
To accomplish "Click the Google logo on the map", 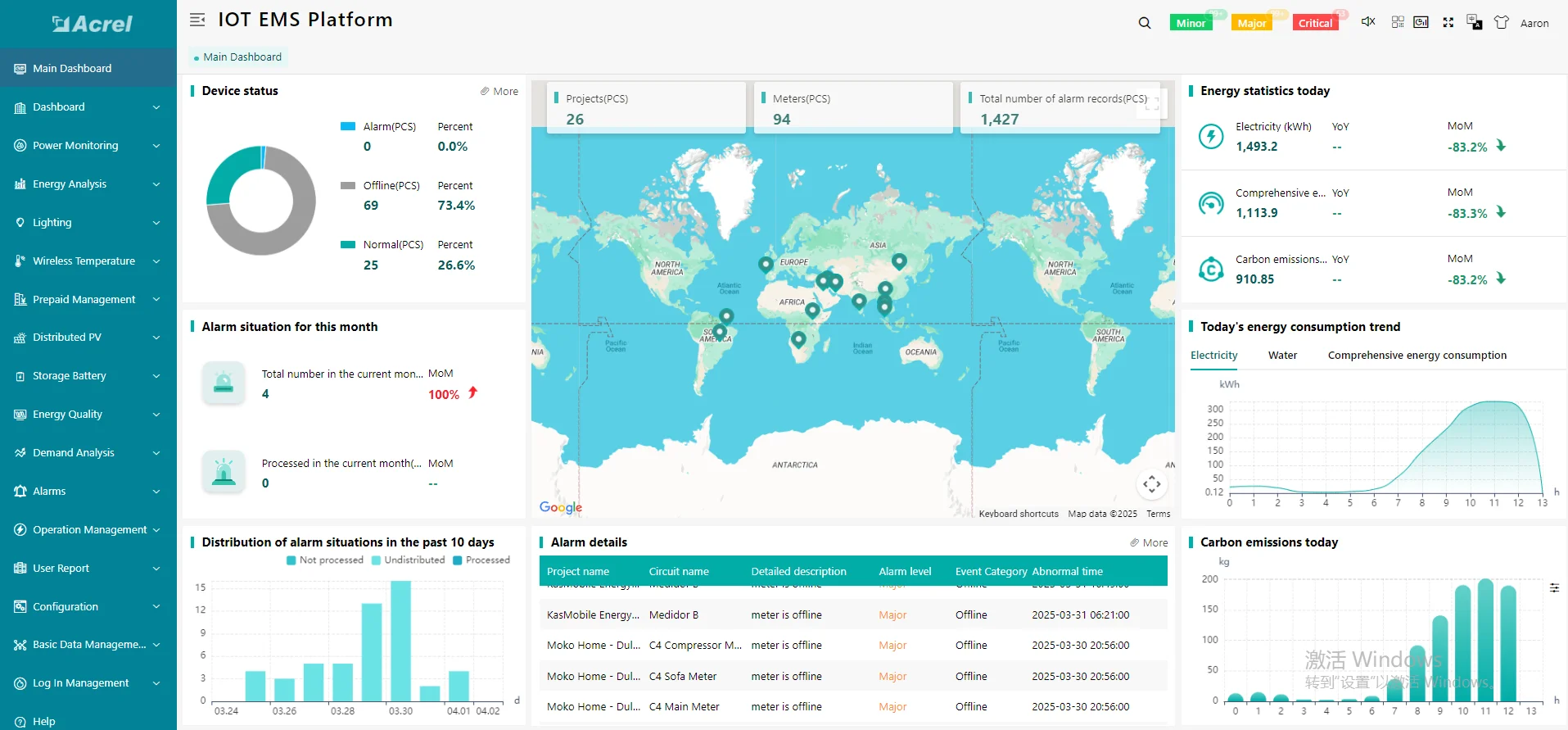I will [561, 507].
